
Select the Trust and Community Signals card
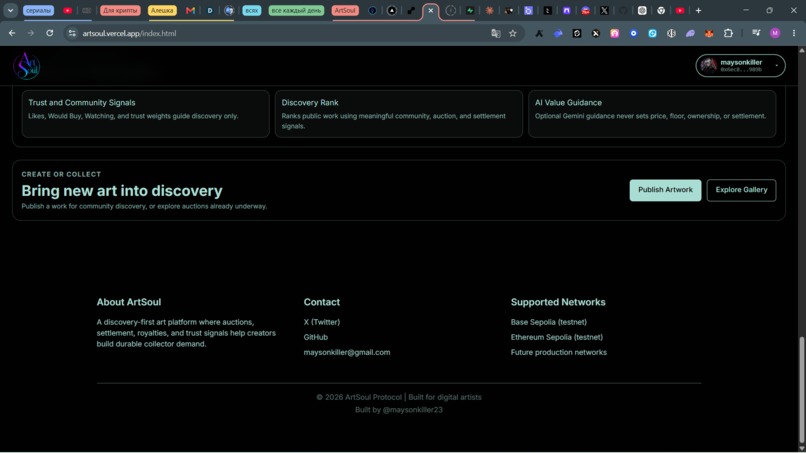[x=145, y=114]
